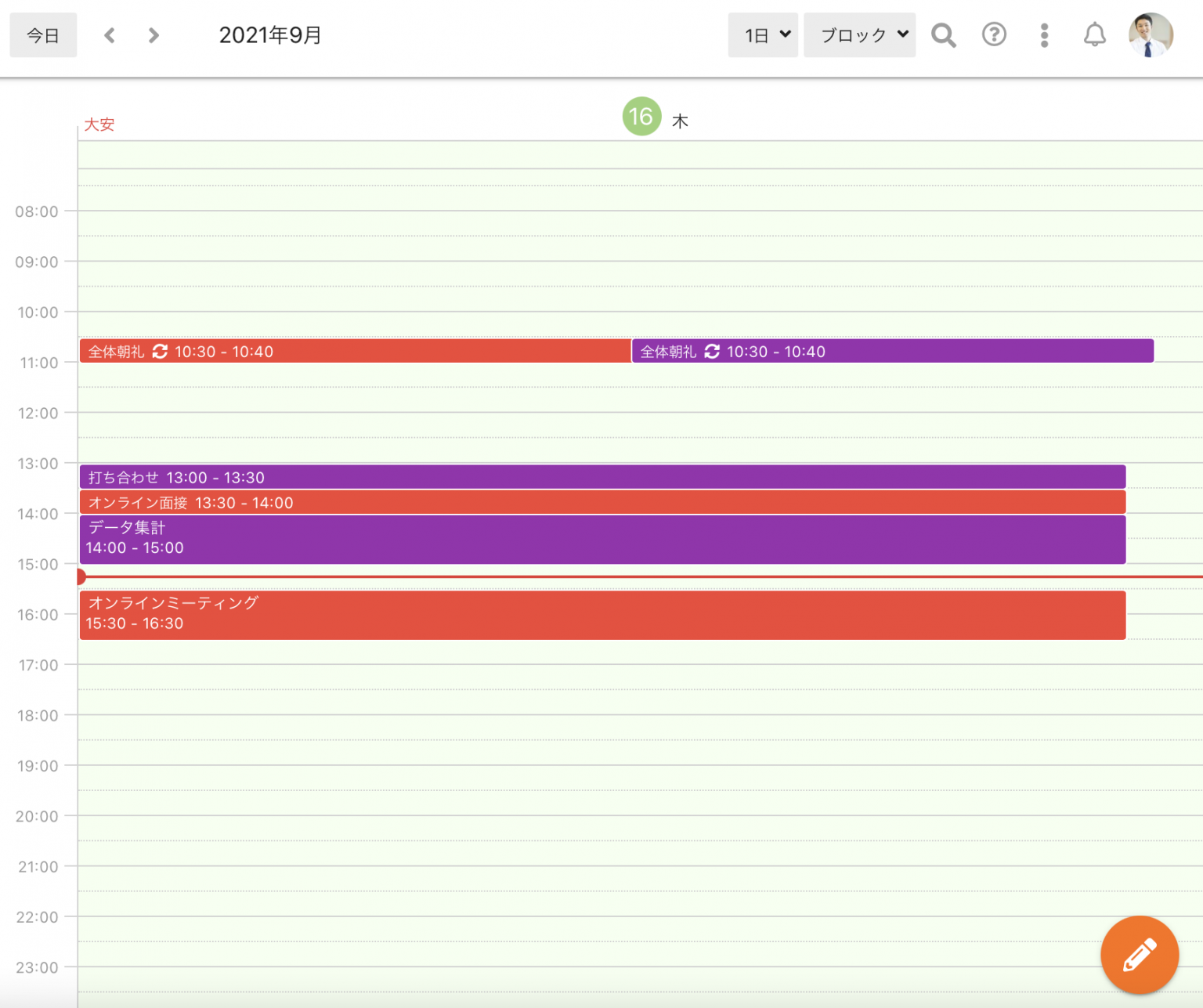The image size is (1203, 1008).
Task: Go to next day with right arrow
Action: point(154,35)
